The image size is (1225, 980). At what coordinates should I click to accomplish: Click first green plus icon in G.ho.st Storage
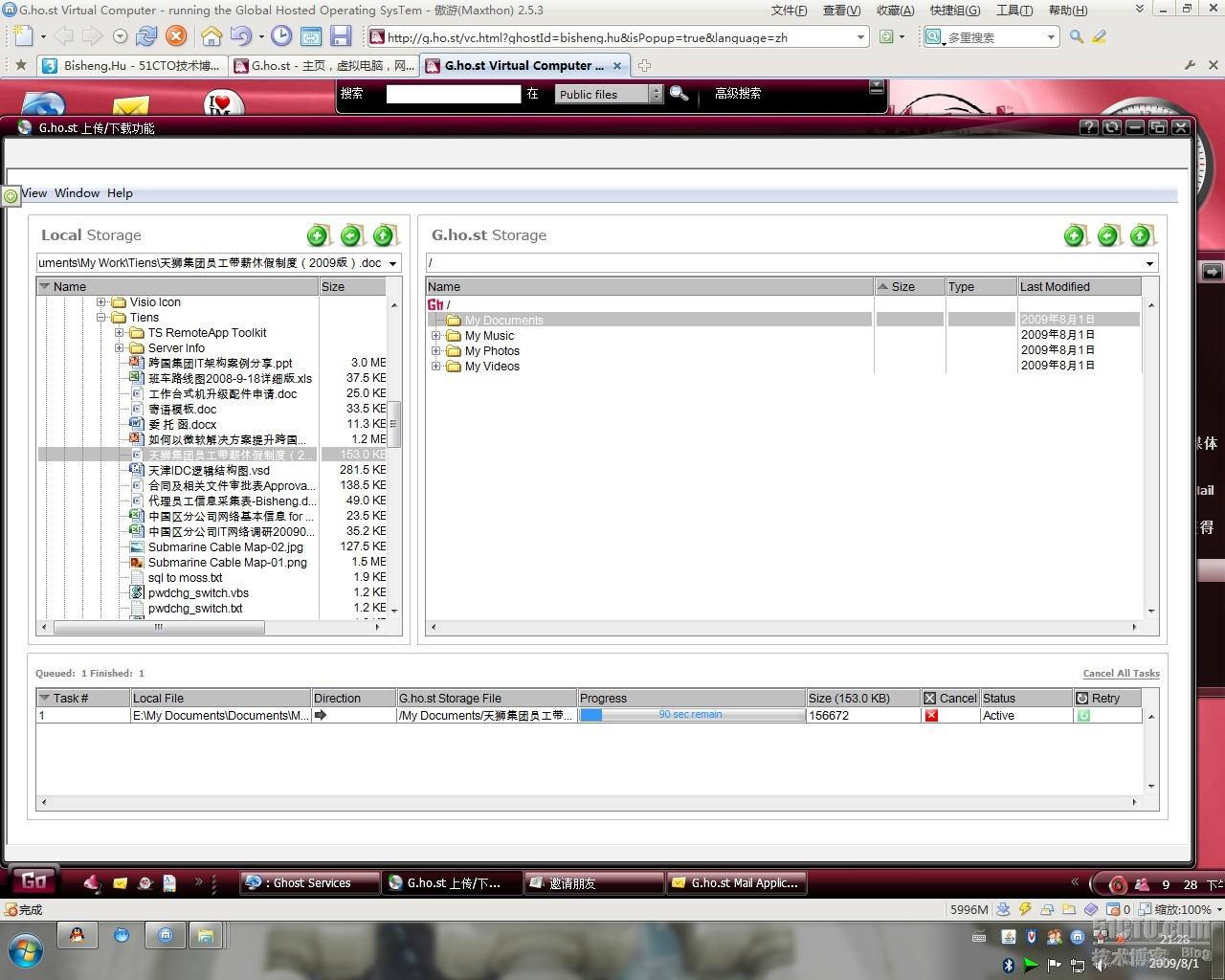[x=1076, y=235]
